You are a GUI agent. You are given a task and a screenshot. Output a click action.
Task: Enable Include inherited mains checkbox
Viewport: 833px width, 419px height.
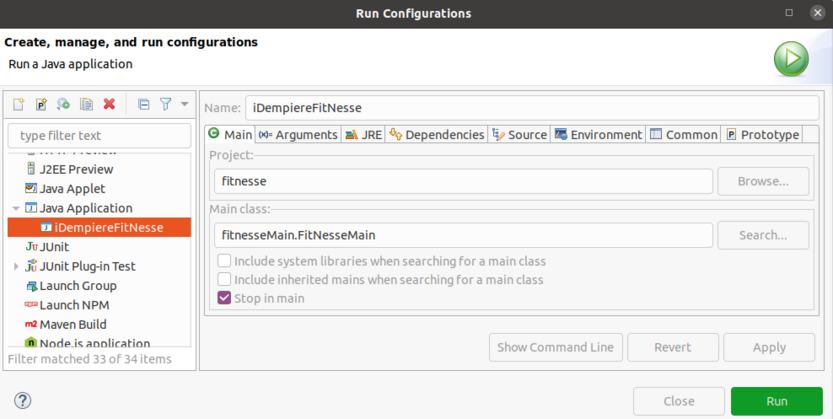click(x=225, y=280)
